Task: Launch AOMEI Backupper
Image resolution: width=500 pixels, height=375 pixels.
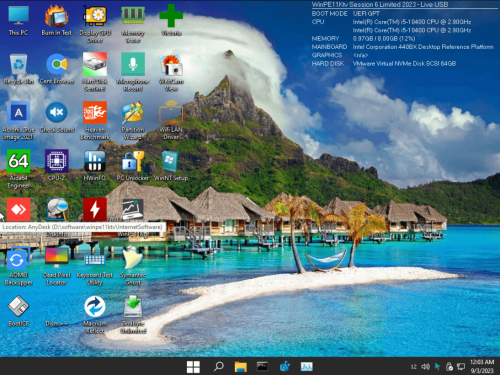Action: [19, 266]
